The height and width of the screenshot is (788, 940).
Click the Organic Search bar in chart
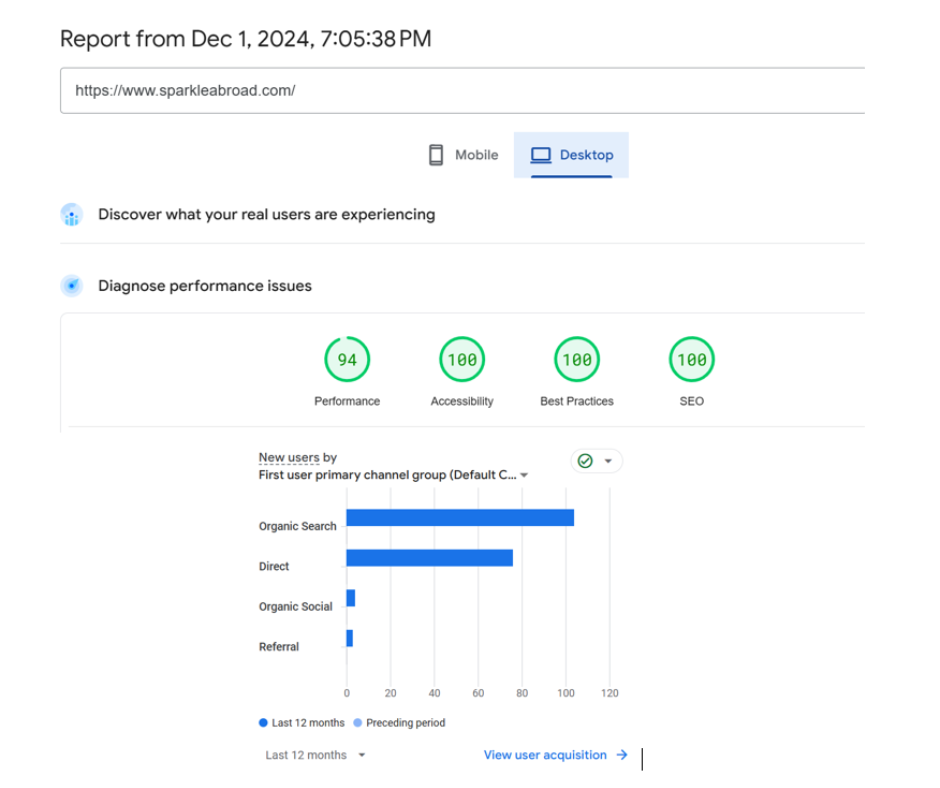click(x=460, y=518)
